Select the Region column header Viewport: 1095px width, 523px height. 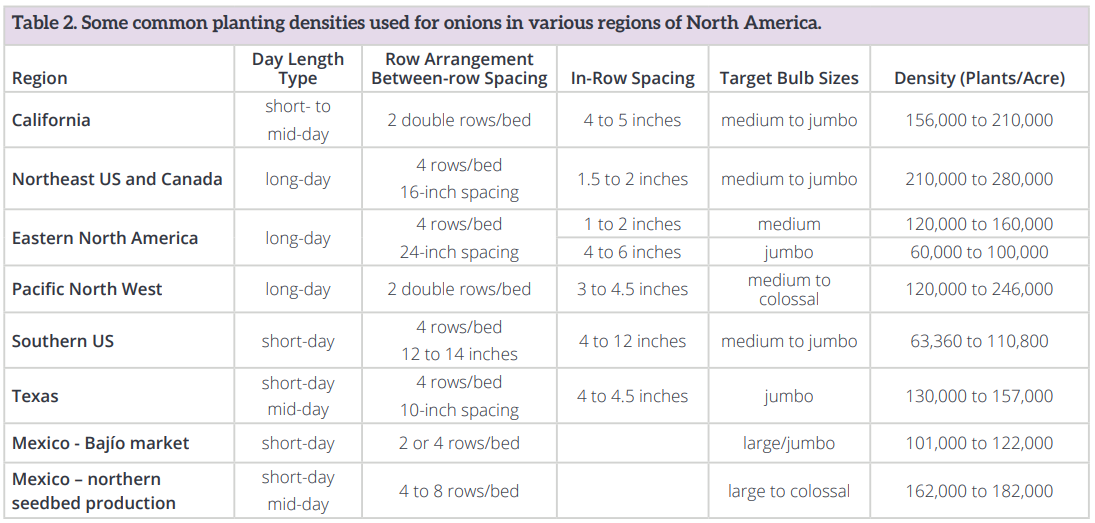[x=40, y=78]
